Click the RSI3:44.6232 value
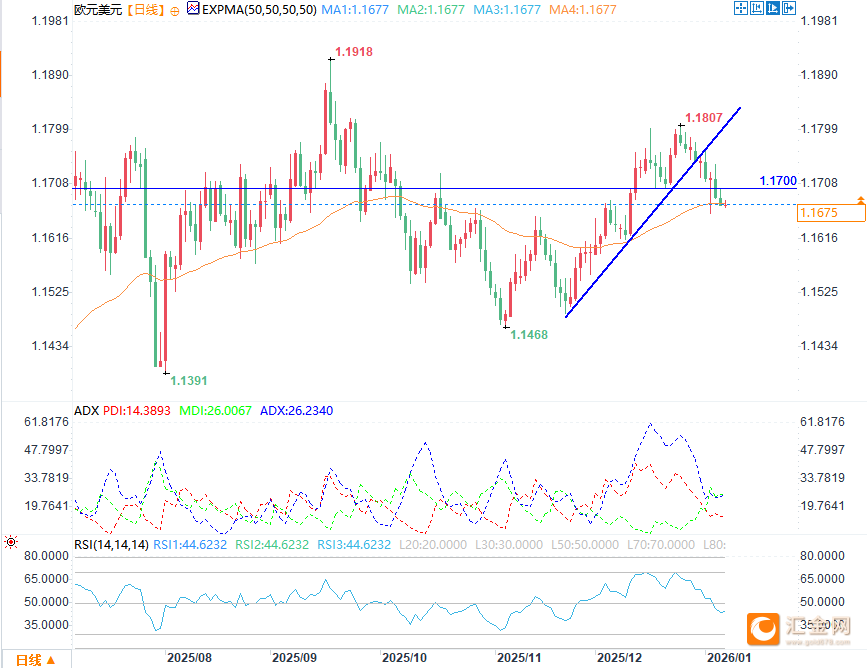This screenshot has width=867, height=668. click(354, 545)
